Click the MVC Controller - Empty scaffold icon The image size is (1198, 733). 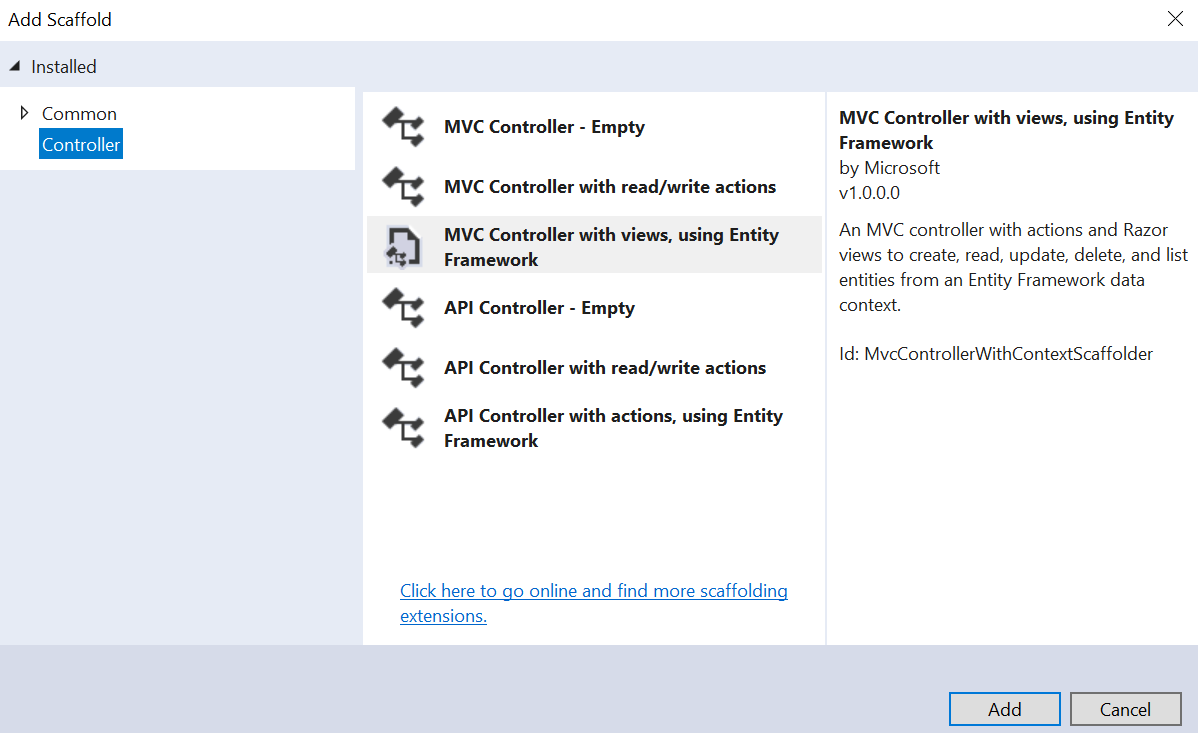tap(404, 127)
